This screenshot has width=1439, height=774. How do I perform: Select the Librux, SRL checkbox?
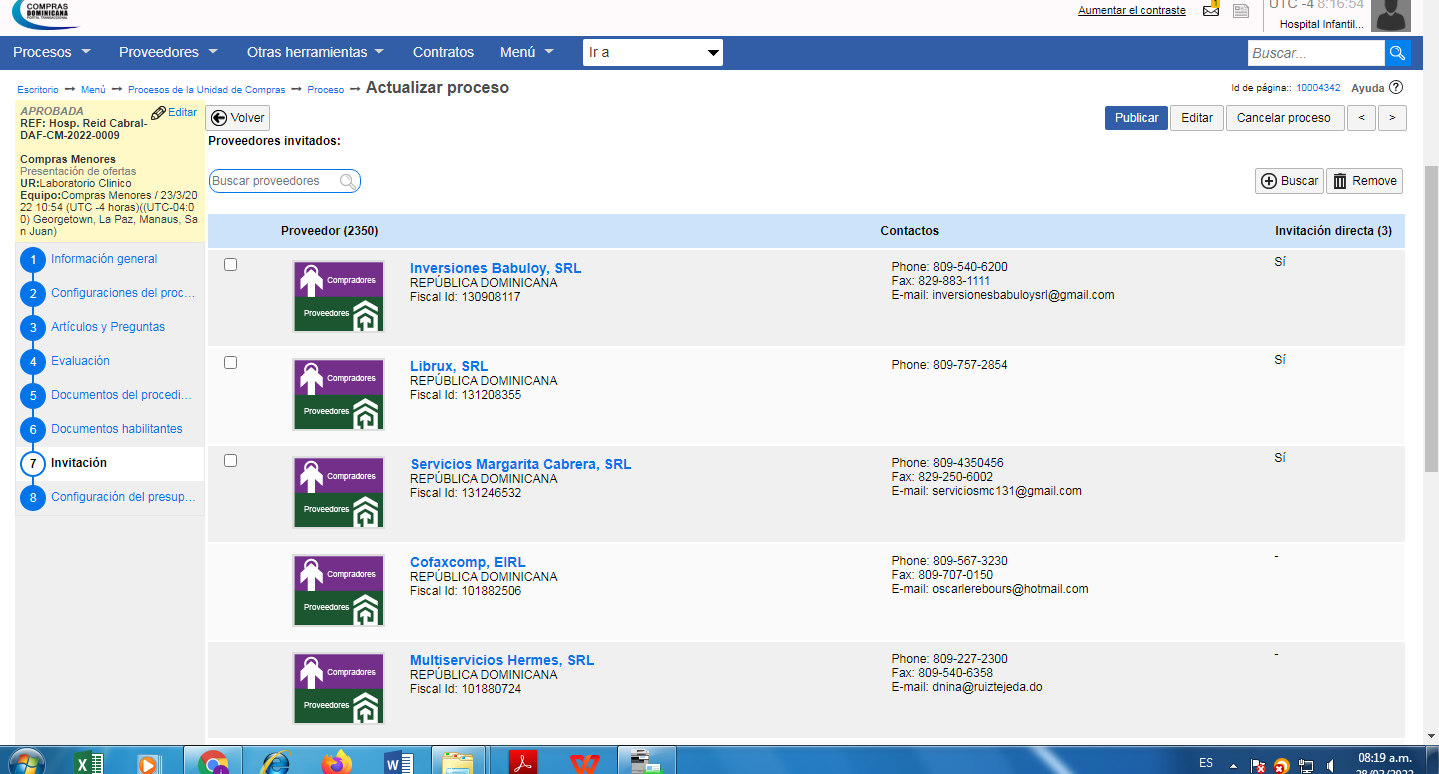[x=231, y=363]
